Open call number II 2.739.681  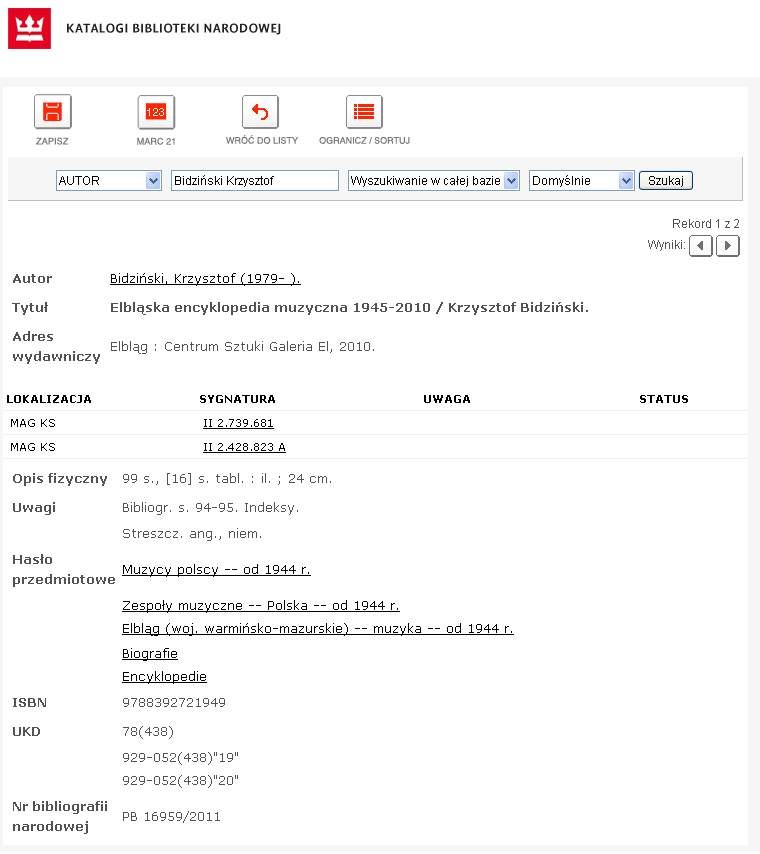pos(238,423)
